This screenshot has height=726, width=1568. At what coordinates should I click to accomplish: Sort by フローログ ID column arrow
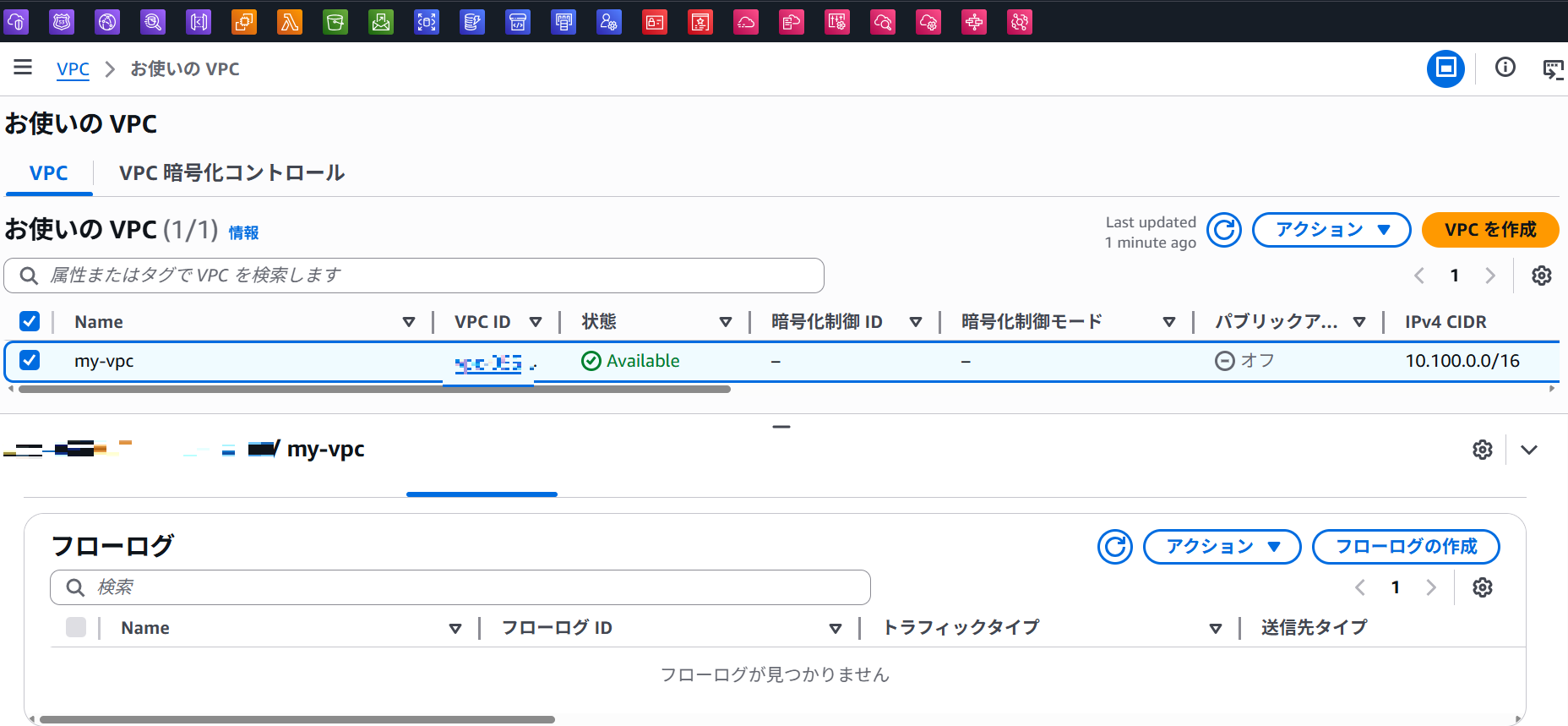pos(836,628)
